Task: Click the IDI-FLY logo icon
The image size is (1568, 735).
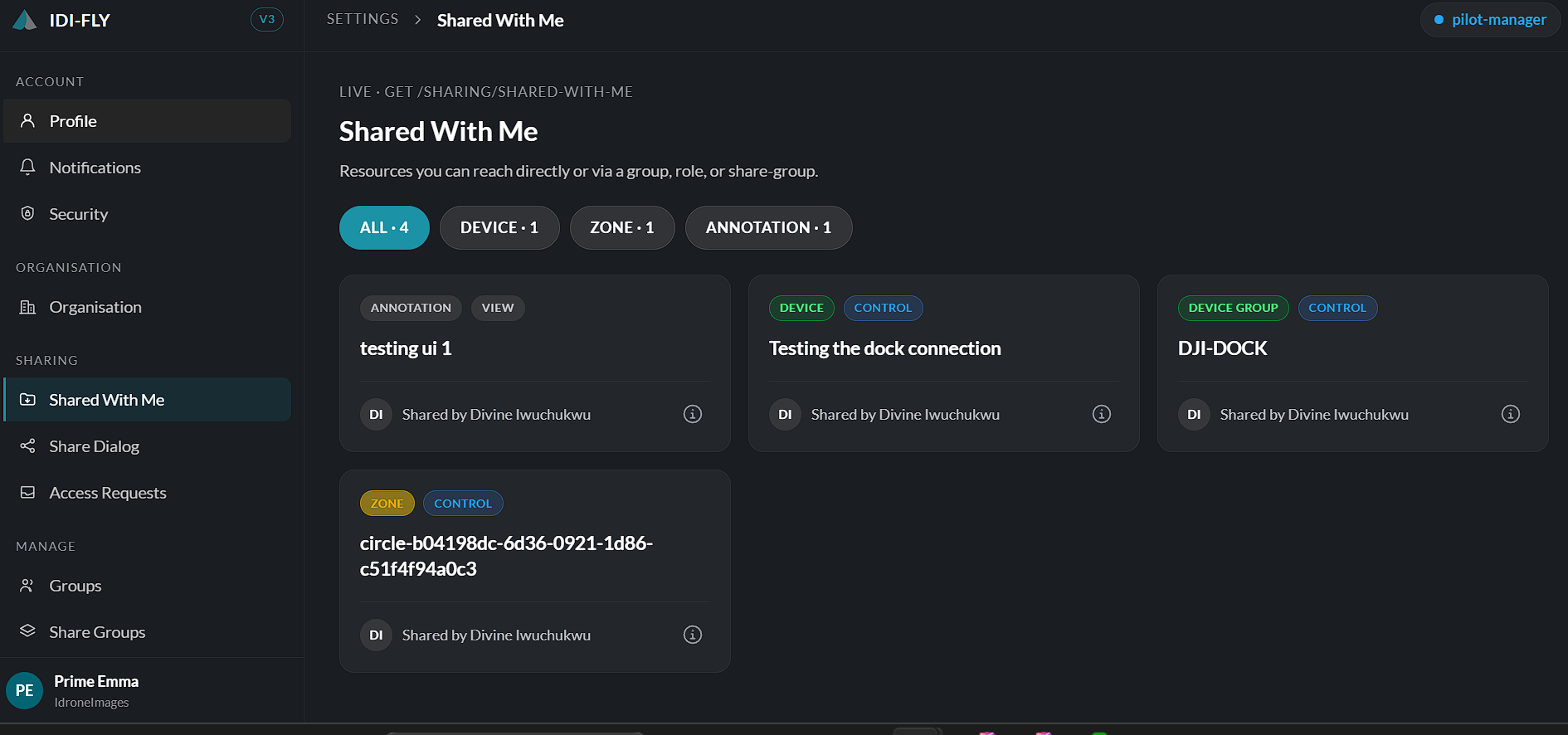Action: tap(25, 20)
